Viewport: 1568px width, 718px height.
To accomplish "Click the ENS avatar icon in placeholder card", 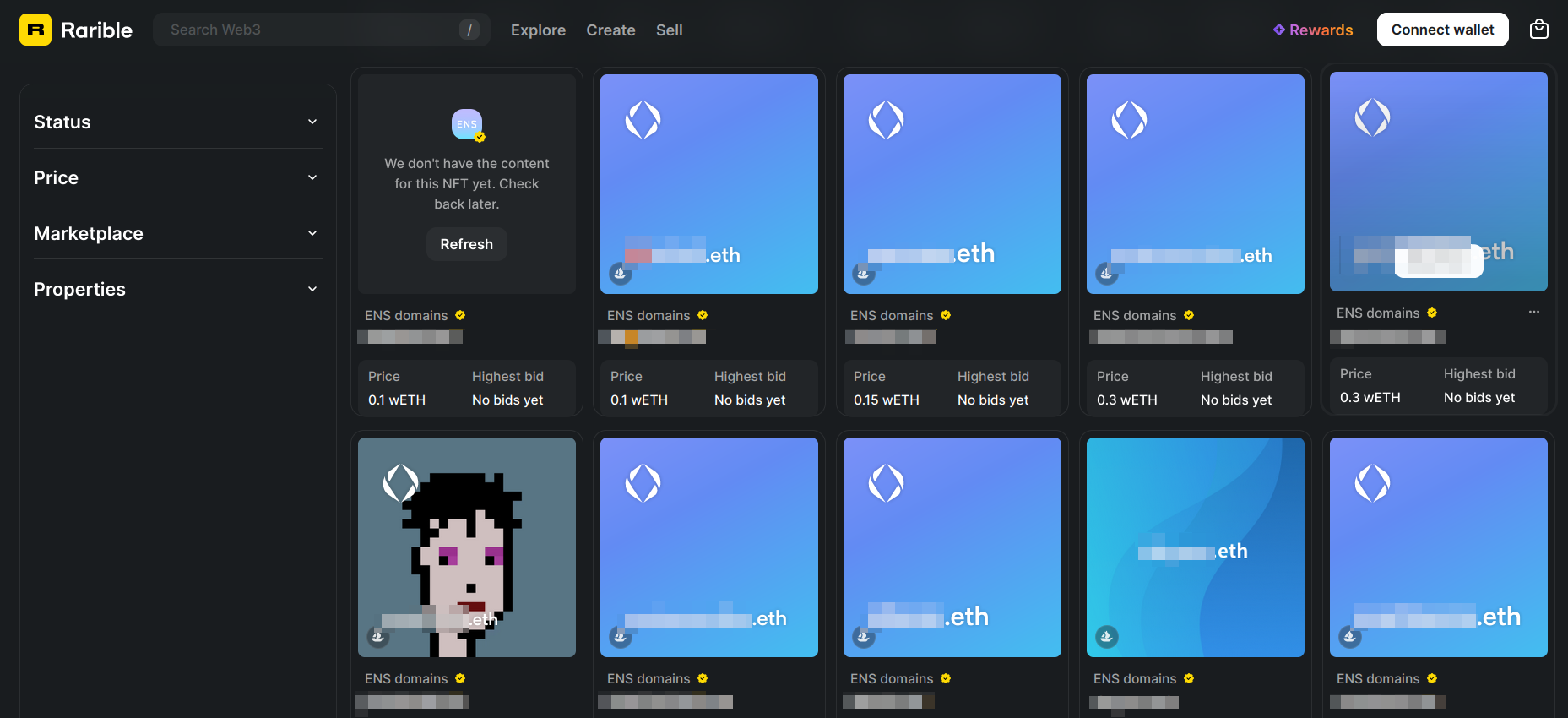I will point(467,125).
